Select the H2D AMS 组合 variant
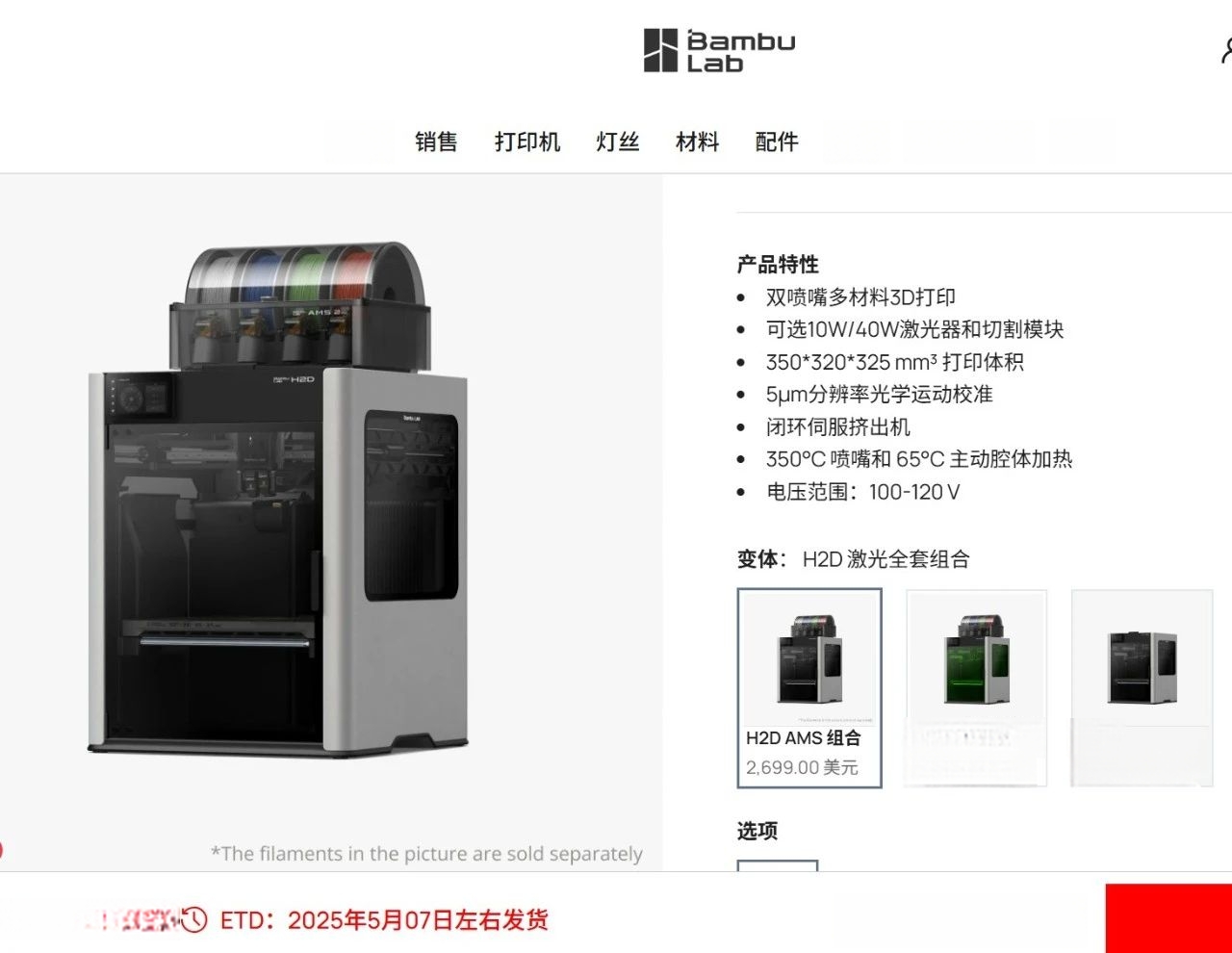This screenshot has height=953, width=1232. 809,687
